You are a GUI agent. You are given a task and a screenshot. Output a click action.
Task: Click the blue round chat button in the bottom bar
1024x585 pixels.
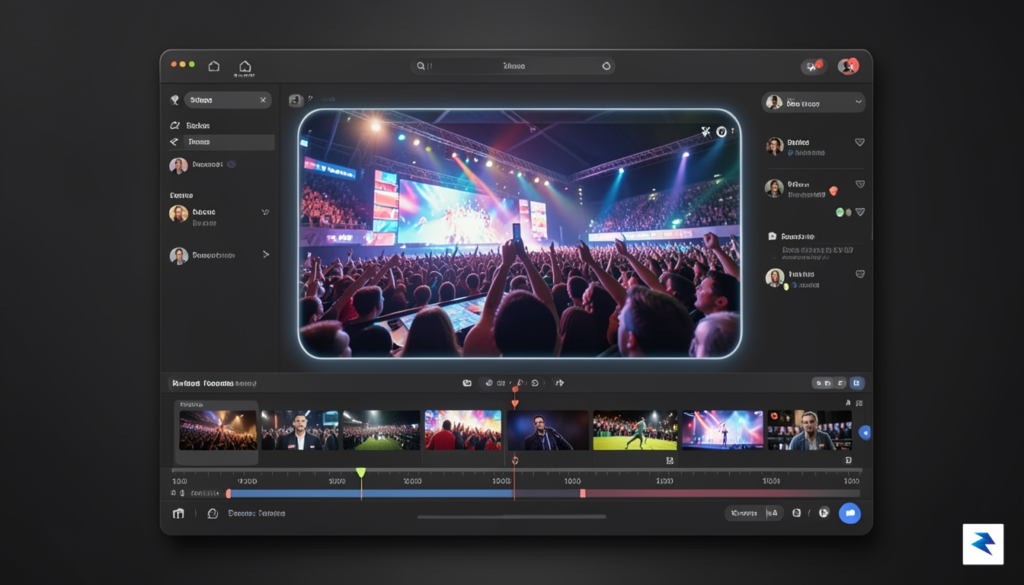[x=850, y=513]
